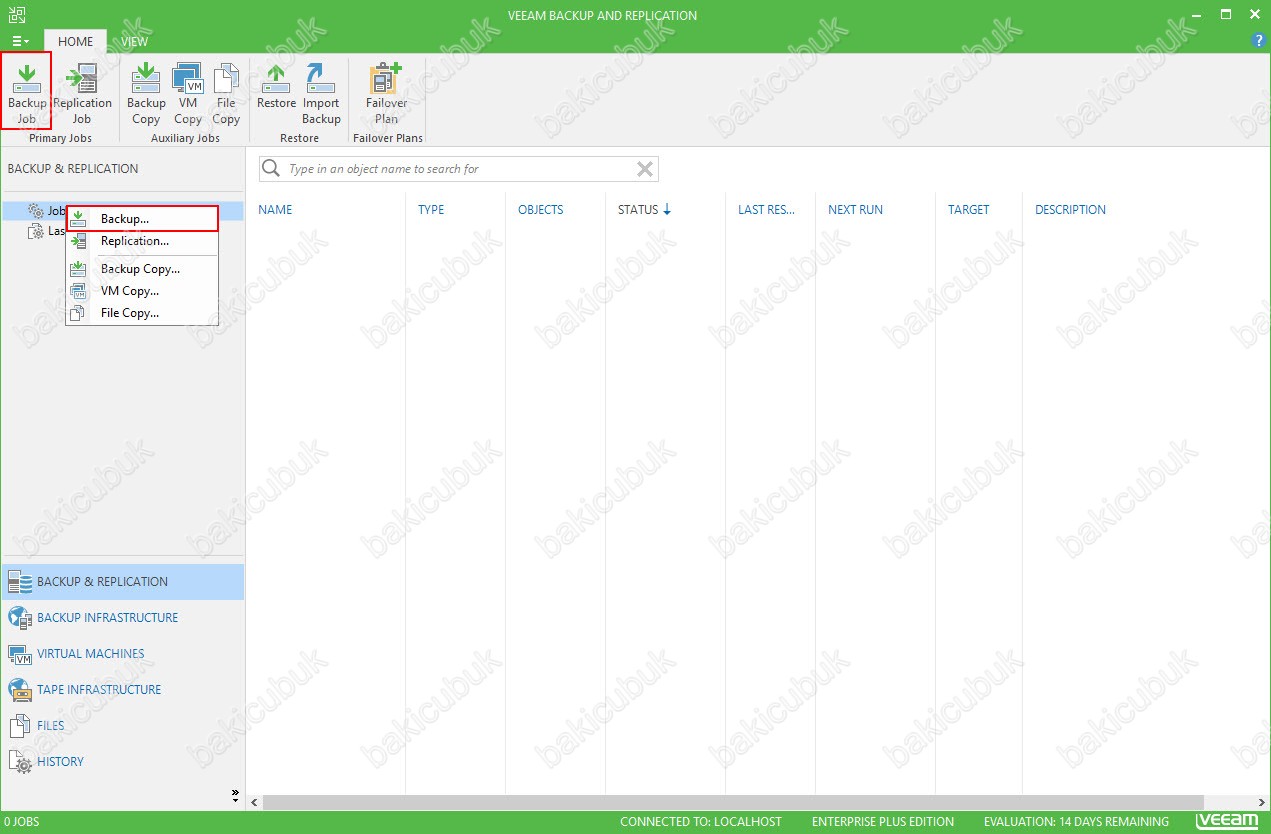Open the help question mark icon
Image resolution: width=1271 pixels, height=834 pixels.
[1259, 41]
